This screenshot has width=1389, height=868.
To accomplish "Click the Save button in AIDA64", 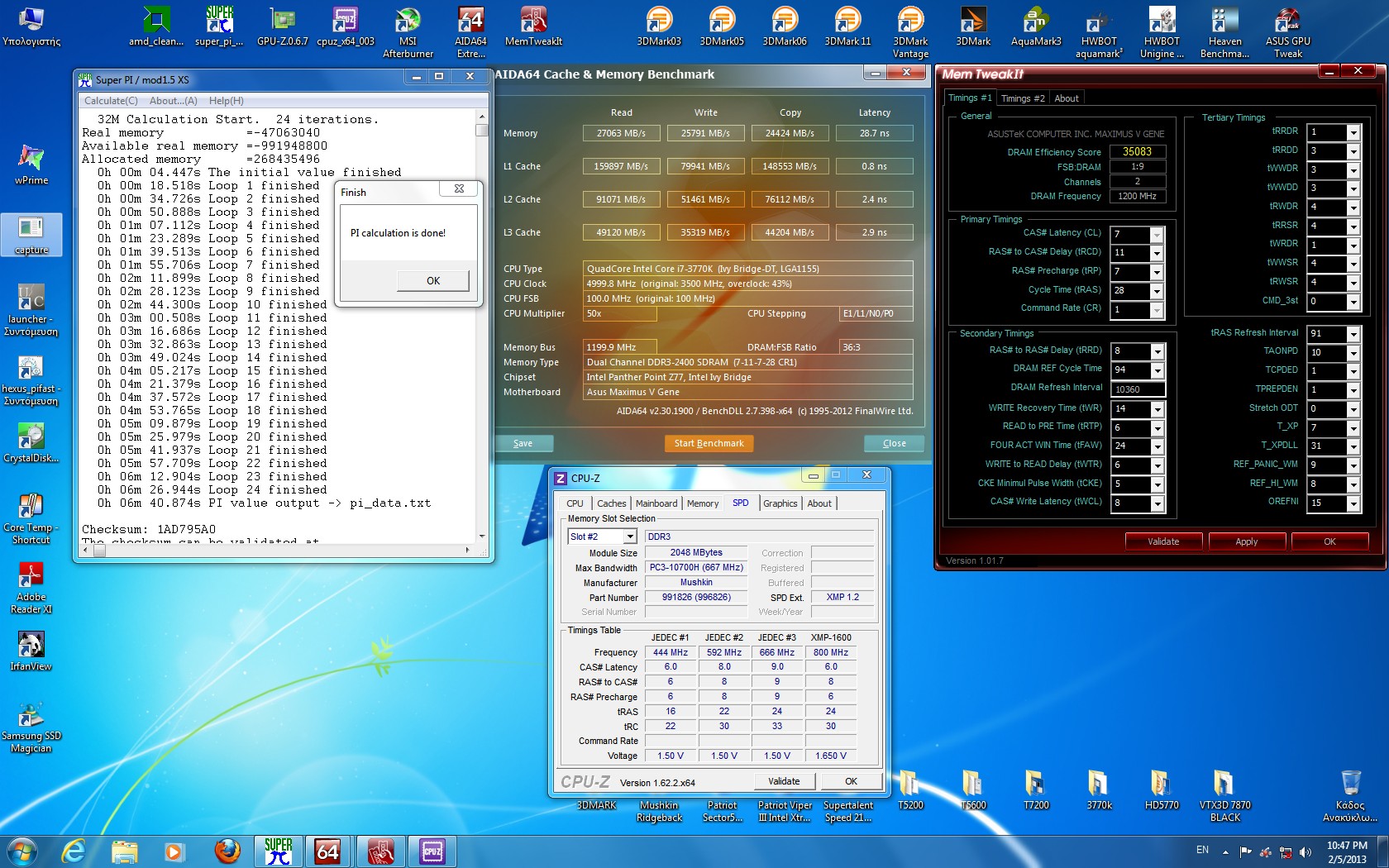I will click(x=523, y=443).
